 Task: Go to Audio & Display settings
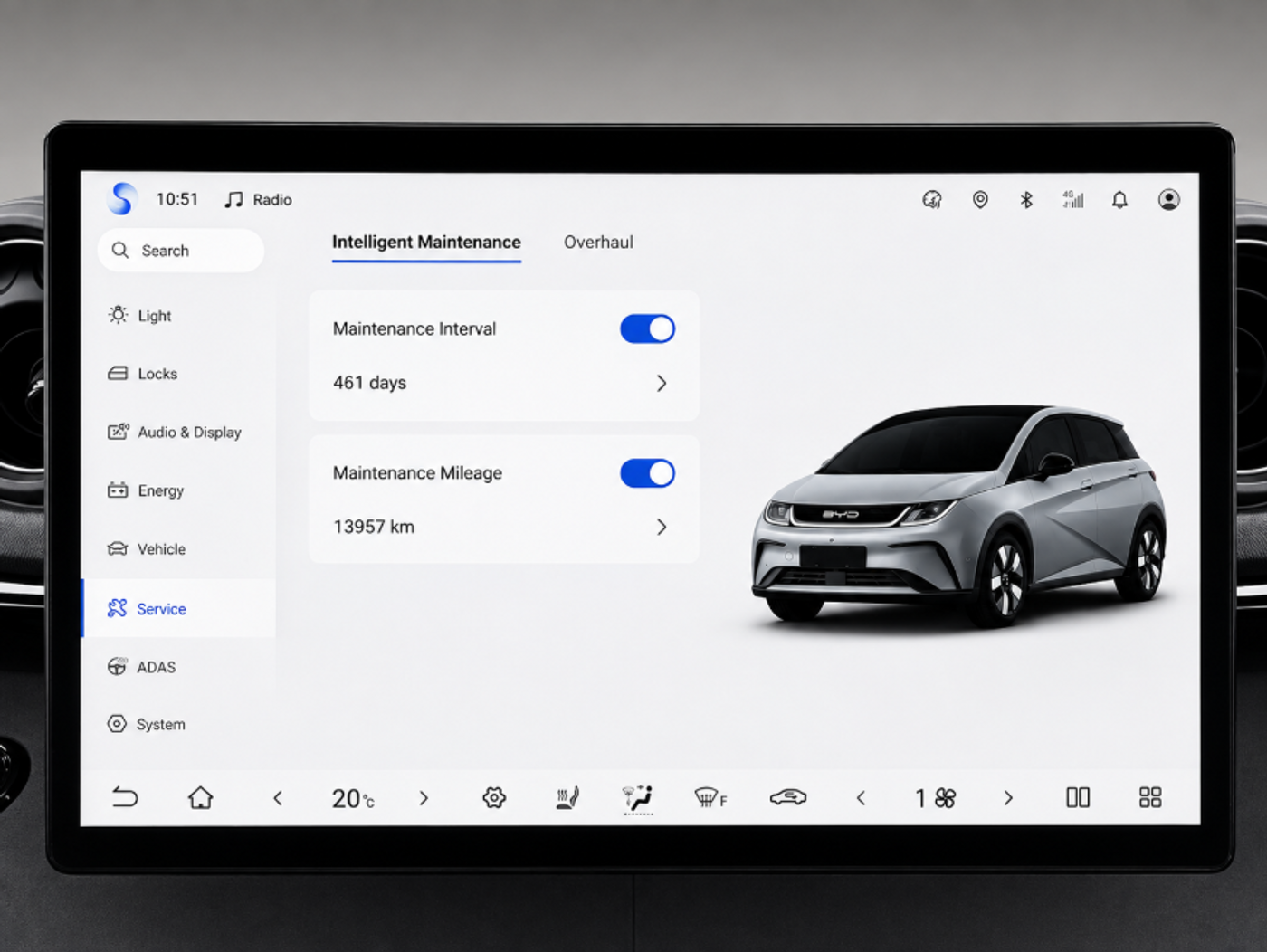(x=178, y=433)
